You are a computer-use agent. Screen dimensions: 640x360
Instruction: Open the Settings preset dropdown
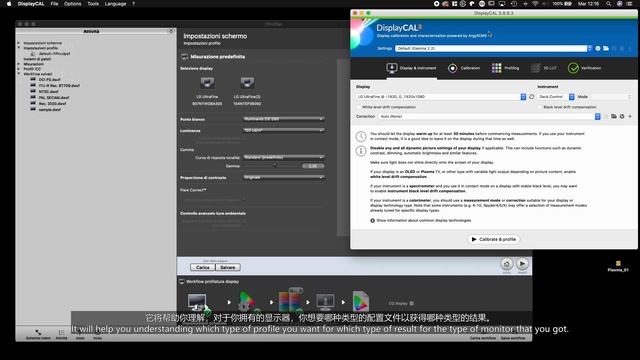click(x=493, y=48)
